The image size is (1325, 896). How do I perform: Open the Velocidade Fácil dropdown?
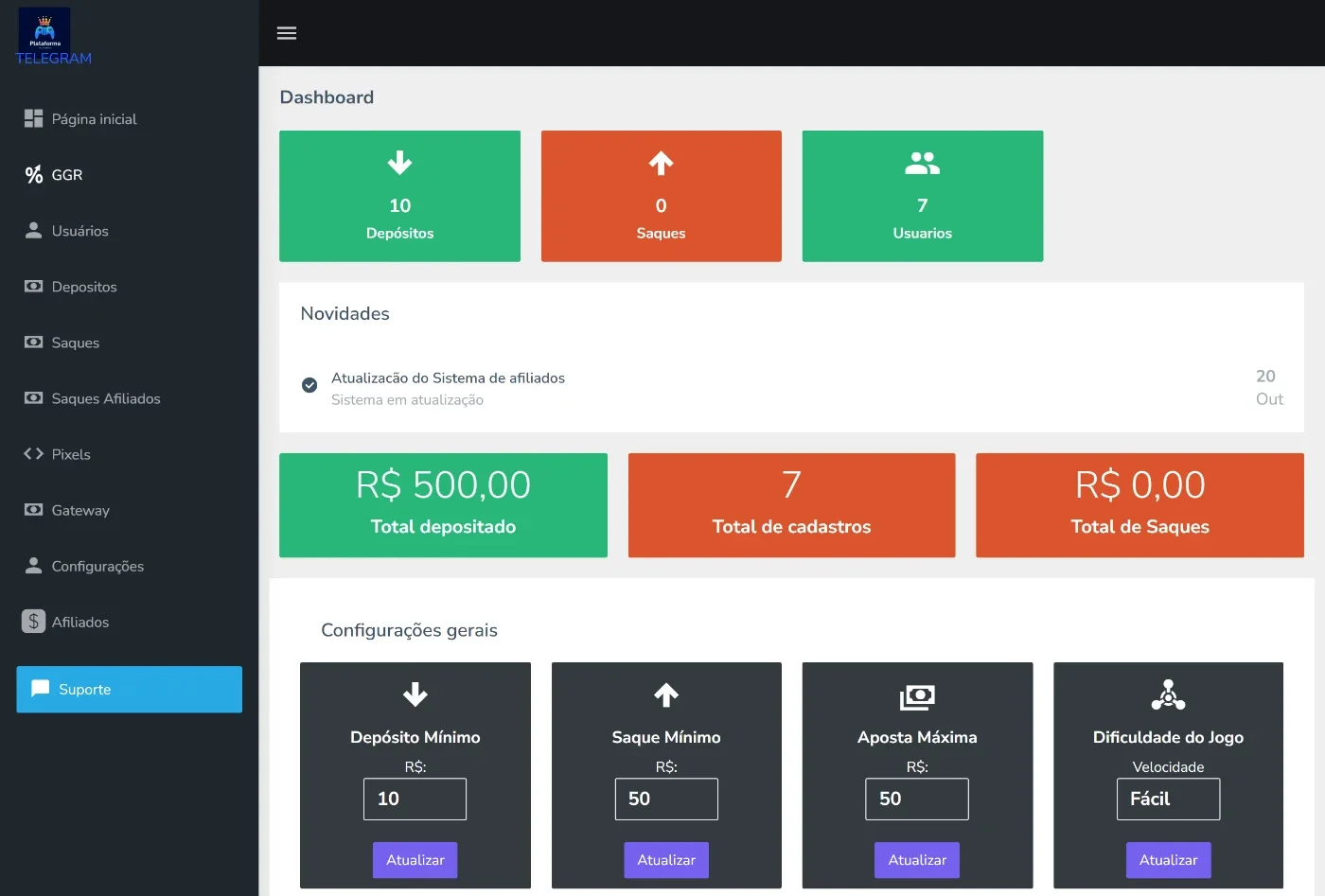point(1168,799)
